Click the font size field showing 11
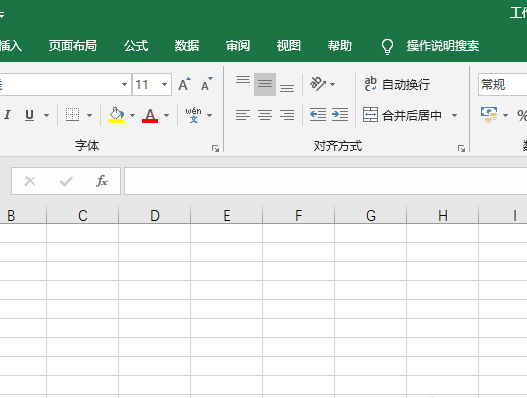This screenshot has height=398, width=527. click(x=146, y=84)
